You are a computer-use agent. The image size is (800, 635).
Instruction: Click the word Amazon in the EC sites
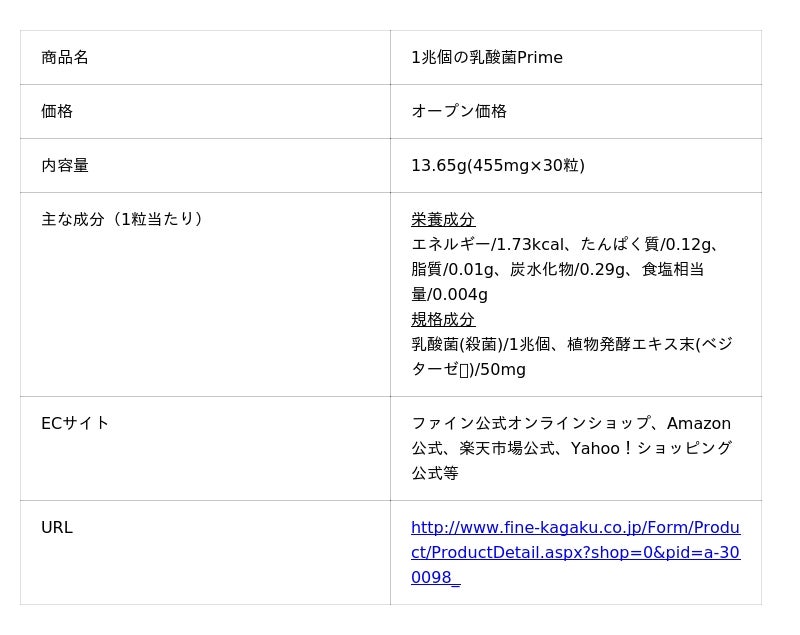tap(699, 423)
